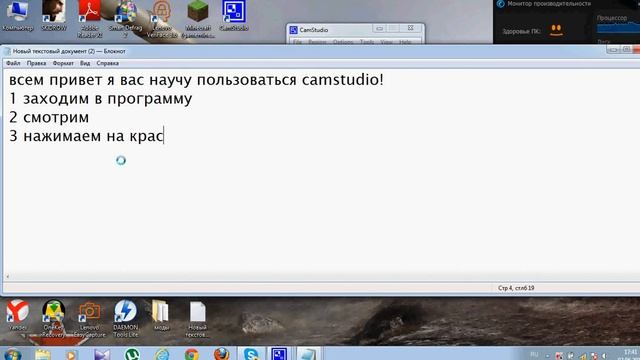Open the Internet Explorer taskbar icon
640x360 pixels.
coord(162,354)
